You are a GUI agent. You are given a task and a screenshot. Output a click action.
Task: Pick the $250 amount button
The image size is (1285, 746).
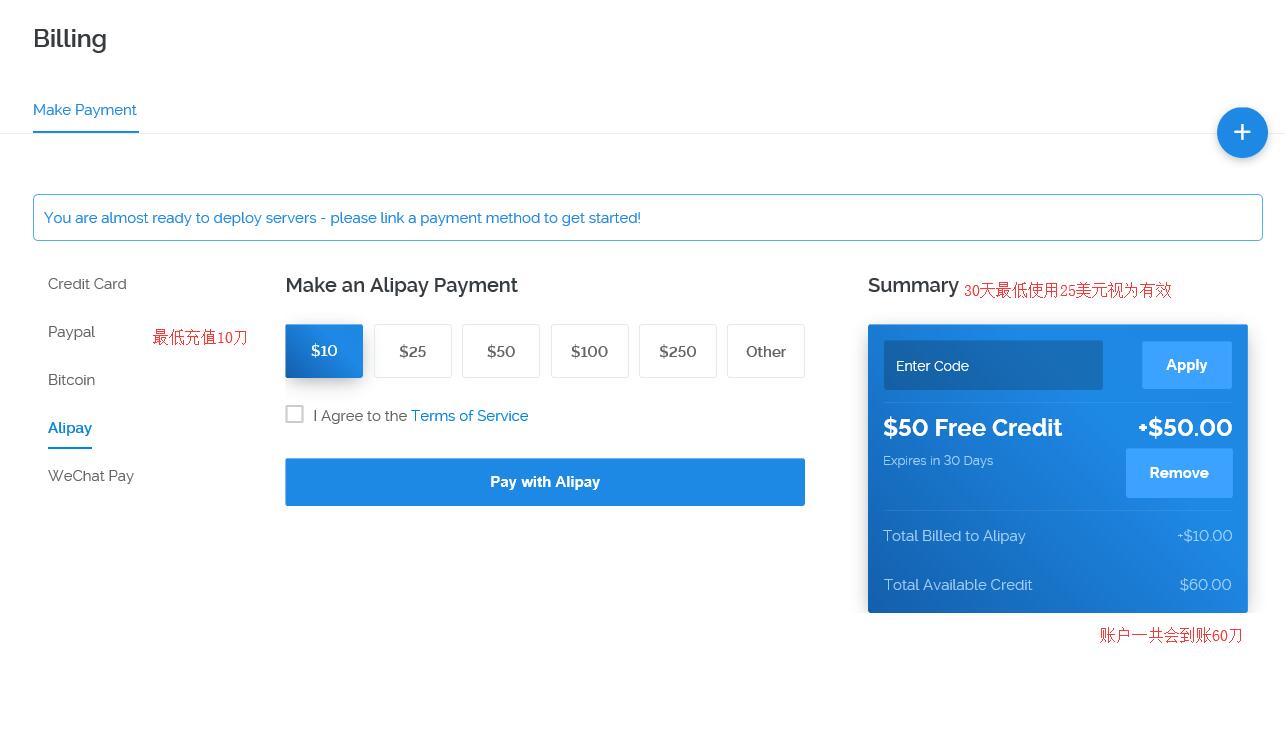pyautogui.click(x=678, y=351)
